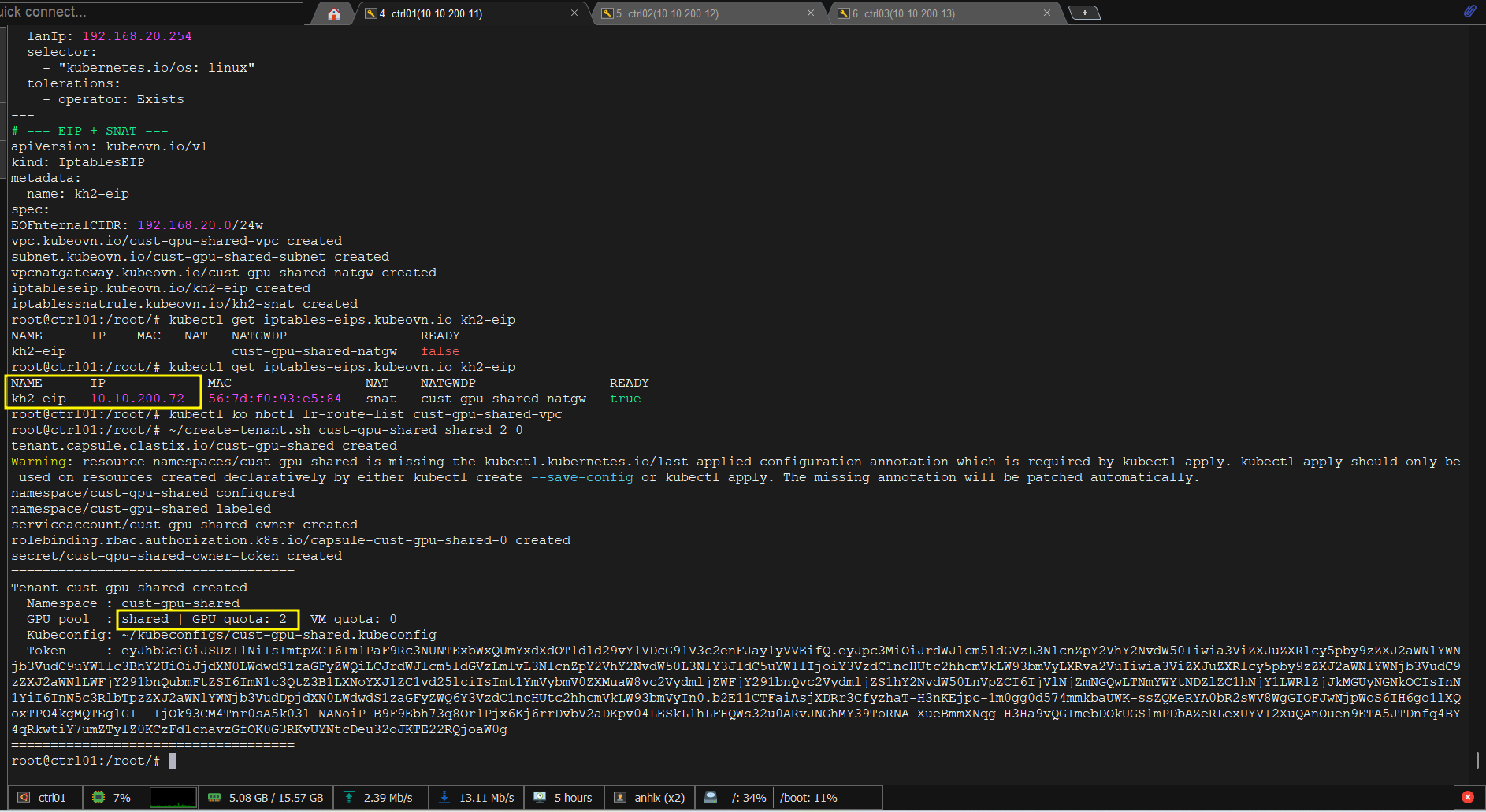Screen dimensions: 1486x812
Task: Click the Kubeconfig path cust-gpu-shared.kubeconfig
Action: tap(279, 635)
